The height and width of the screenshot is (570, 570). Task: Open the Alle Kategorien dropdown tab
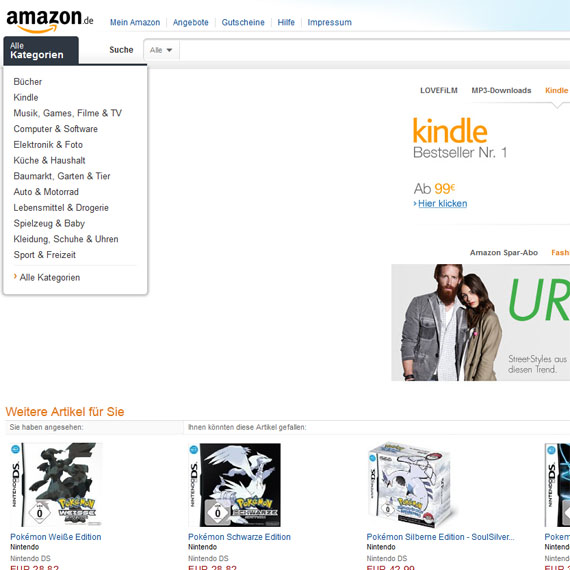click(x=41, y=51)
